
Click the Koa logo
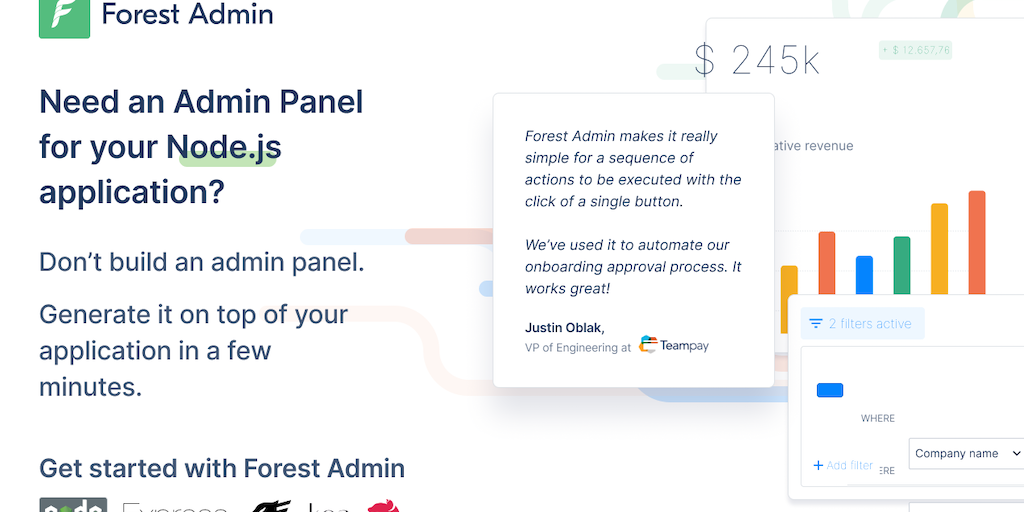click(x=328, y=507)
